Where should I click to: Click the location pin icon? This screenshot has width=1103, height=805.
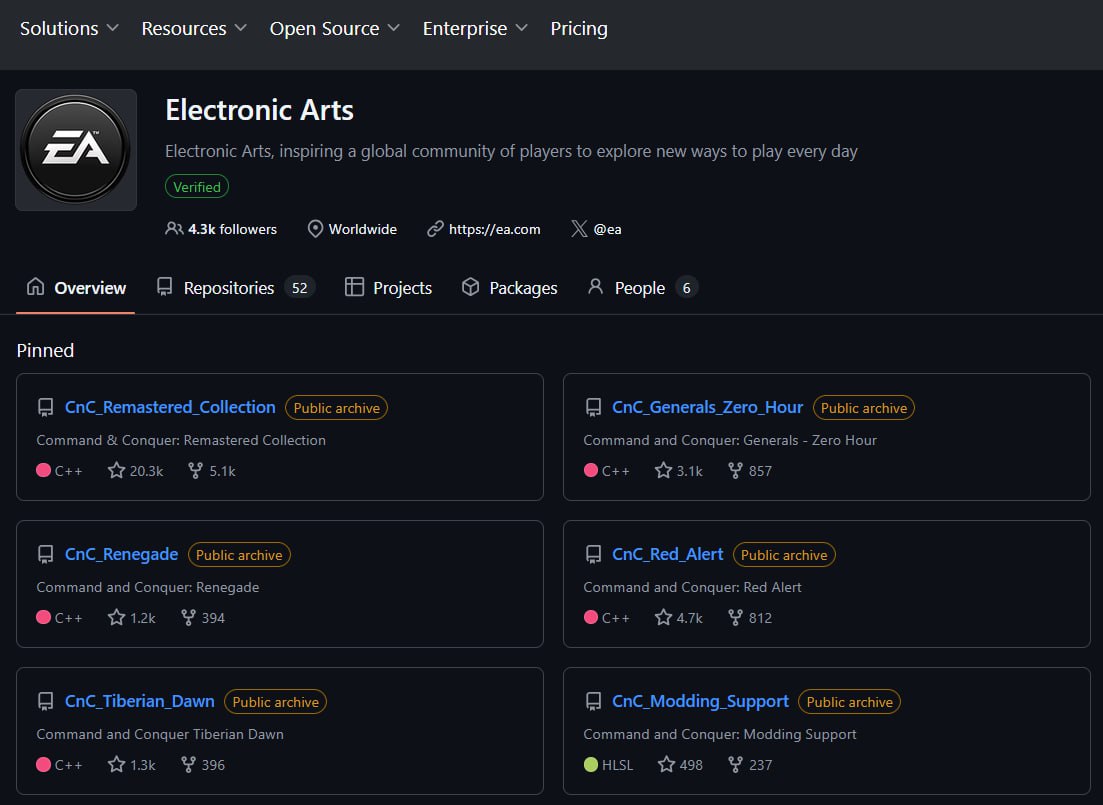315,229
